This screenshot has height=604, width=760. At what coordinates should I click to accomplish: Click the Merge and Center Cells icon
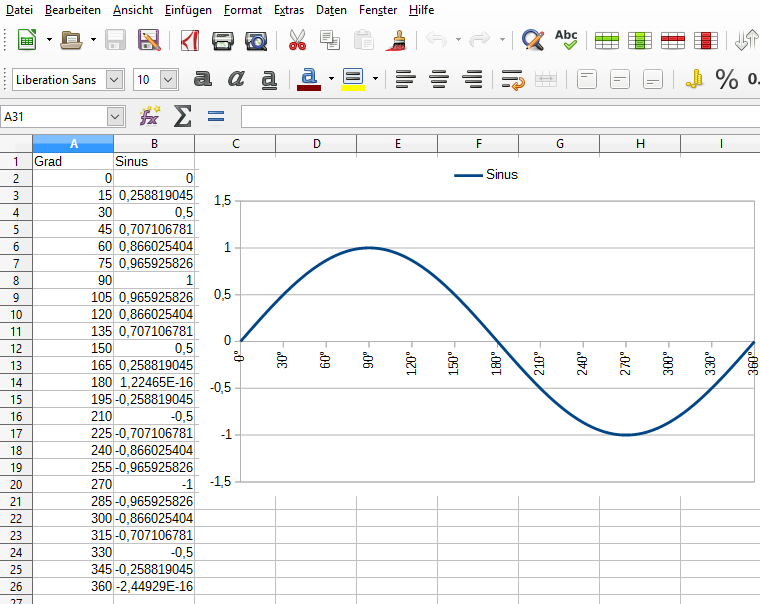pyautogui.click(x=546, y=79)
